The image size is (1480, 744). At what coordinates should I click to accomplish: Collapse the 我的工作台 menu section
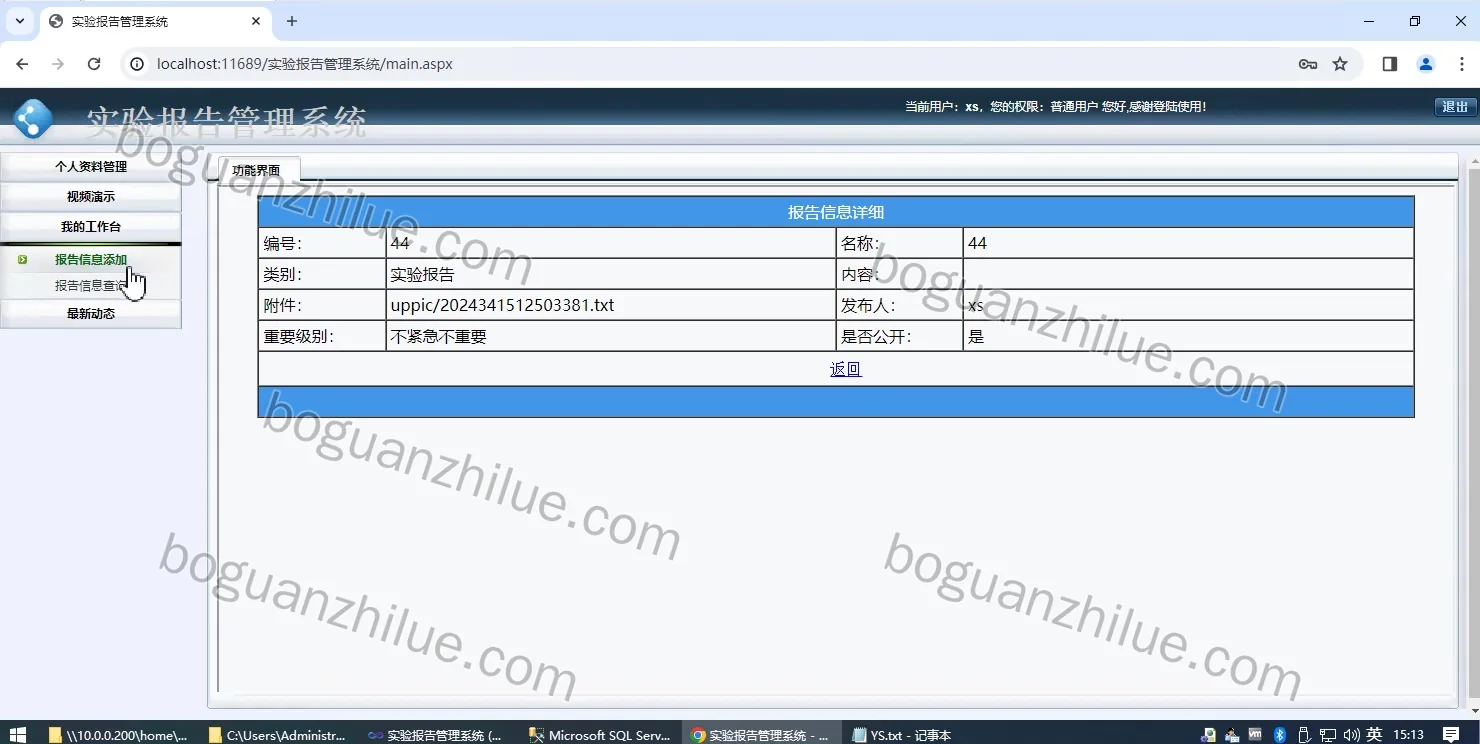click(x=91, y=227)
